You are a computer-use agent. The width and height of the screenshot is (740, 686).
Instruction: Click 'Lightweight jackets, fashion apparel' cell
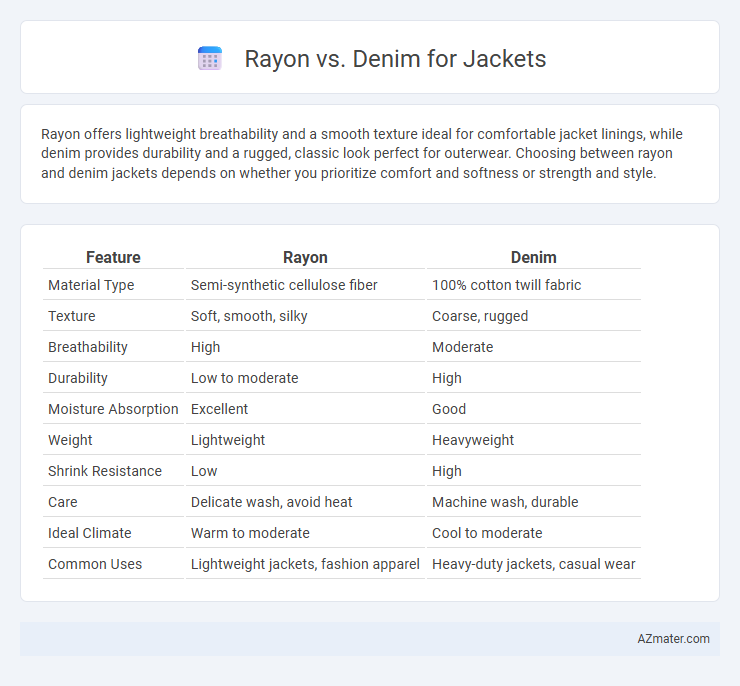click(305, 564)
